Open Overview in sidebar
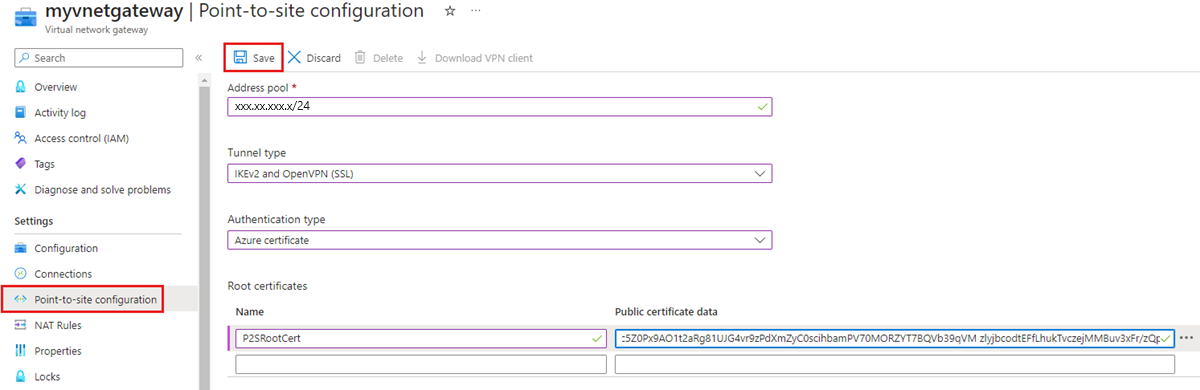 (55, 87)
